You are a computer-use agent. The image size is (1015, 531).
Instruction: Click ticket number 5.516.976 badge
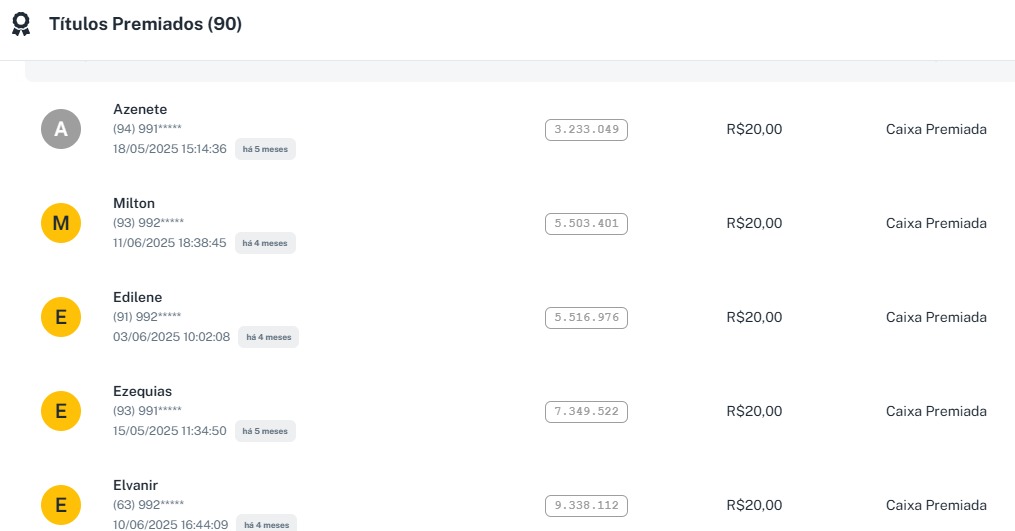coord(586,318)
